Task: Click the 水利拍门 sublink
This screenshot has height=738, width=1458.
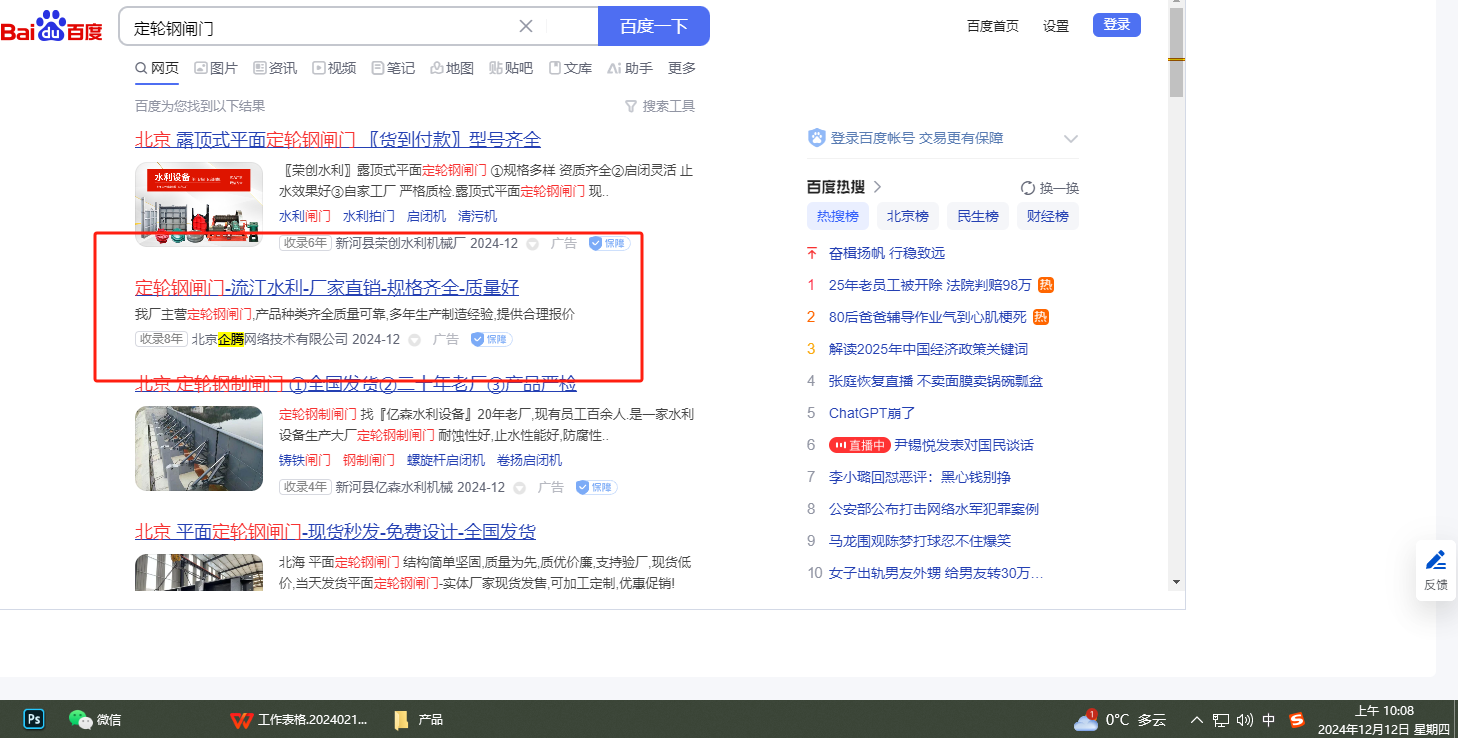Action: pos(369,216)
